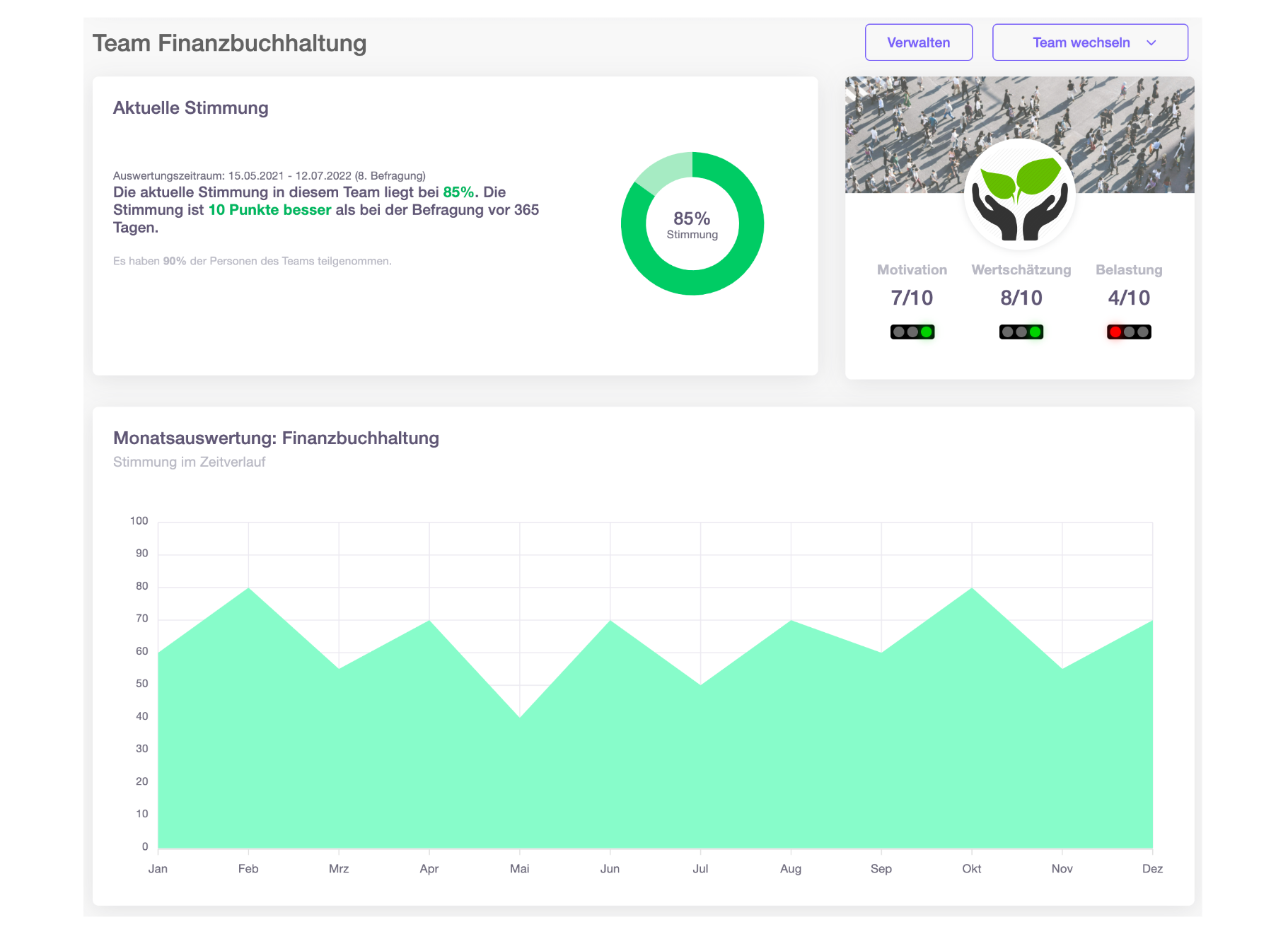Image resolution: width=1288 pixels, height=934 pixels.
Task: Click the Motivation score 7/10
Action: coord(912,298)
